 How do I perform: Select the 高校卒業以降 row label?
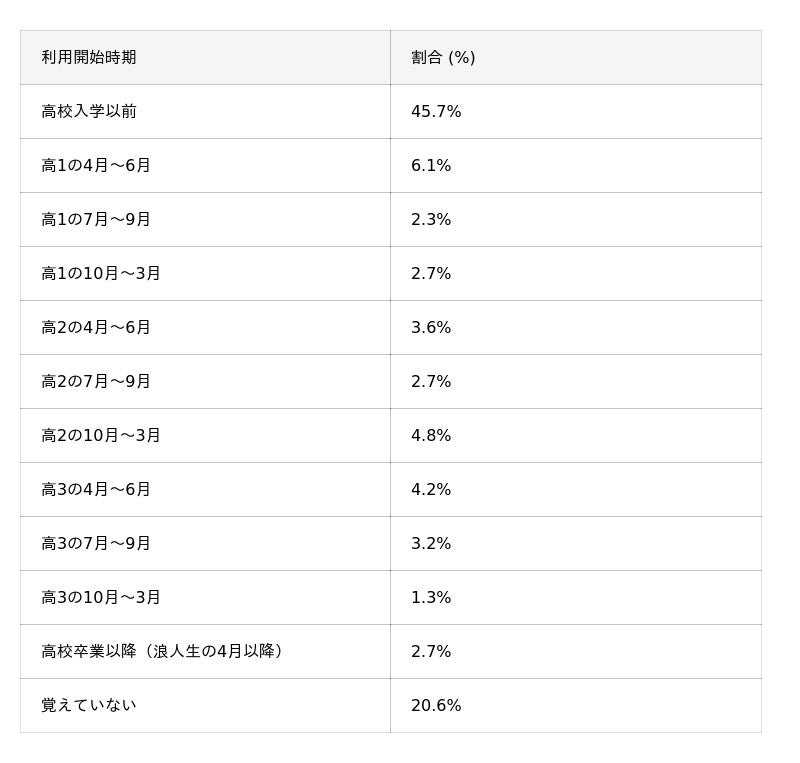point(165,652)
